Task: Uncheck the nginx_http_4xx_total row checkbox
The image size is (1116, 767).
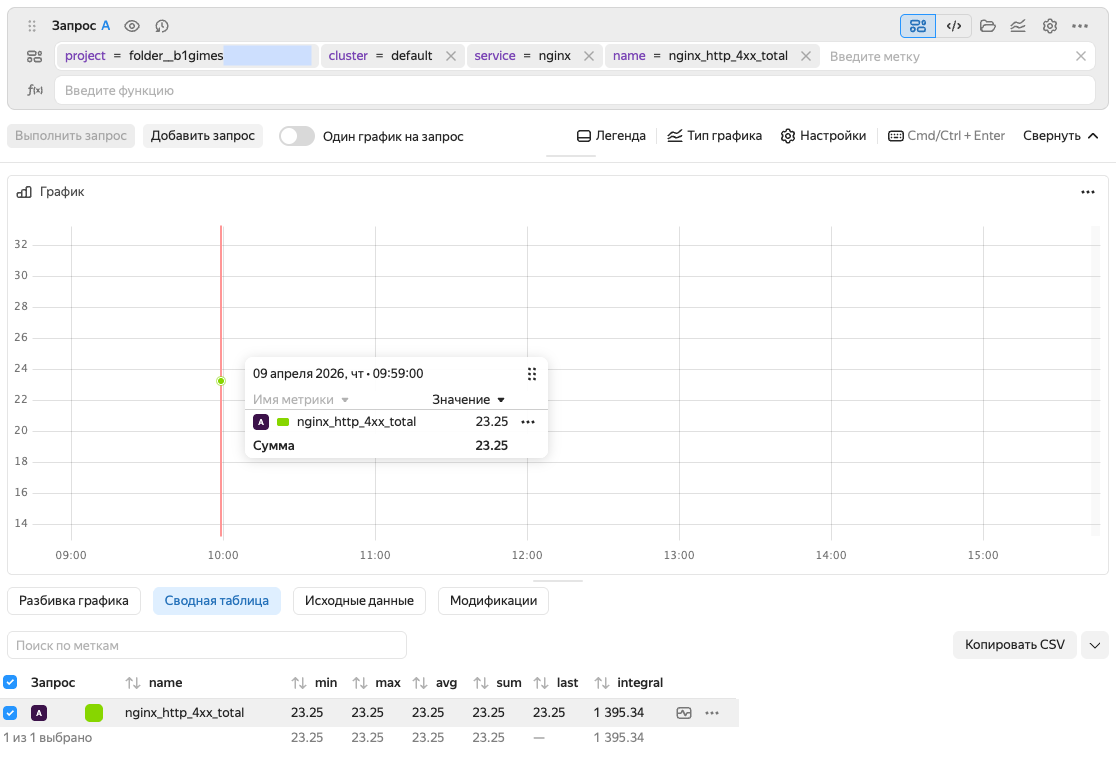Action: pos(10,713)
